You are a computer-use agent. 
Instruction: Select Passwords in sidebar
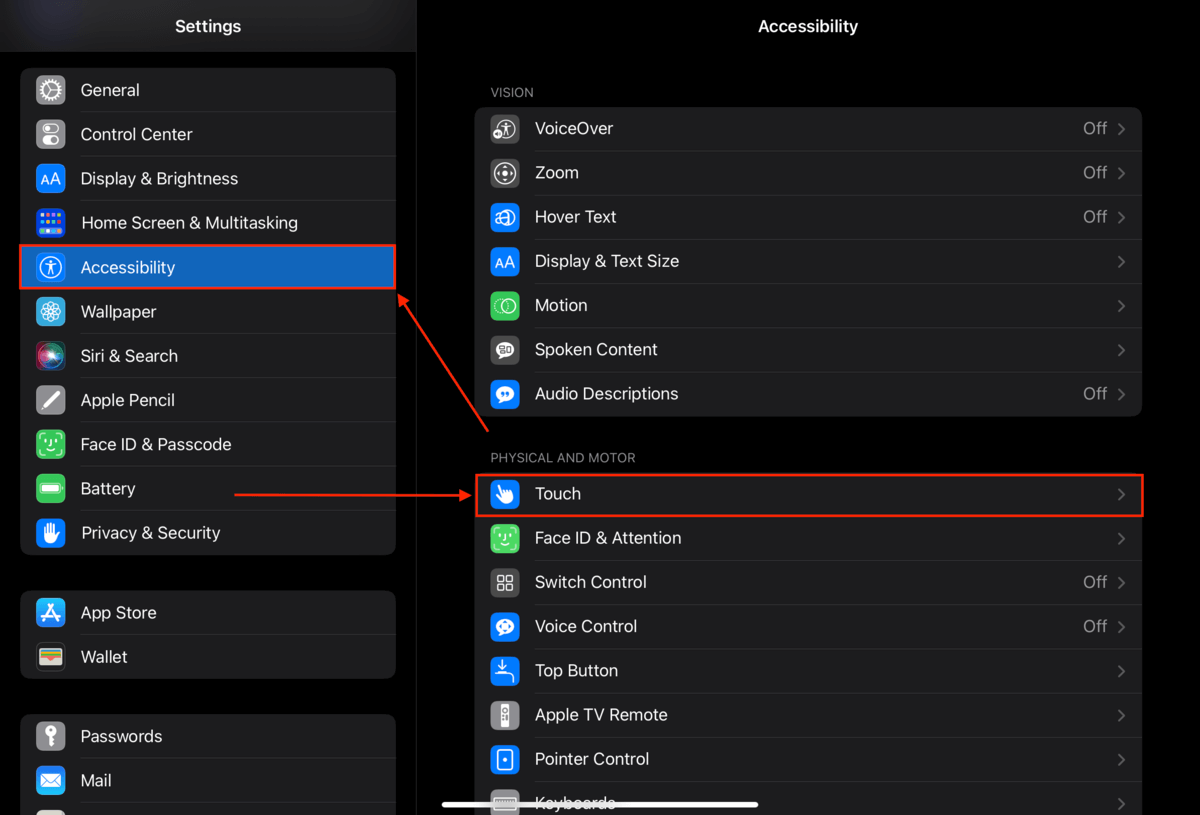point(208,736)
